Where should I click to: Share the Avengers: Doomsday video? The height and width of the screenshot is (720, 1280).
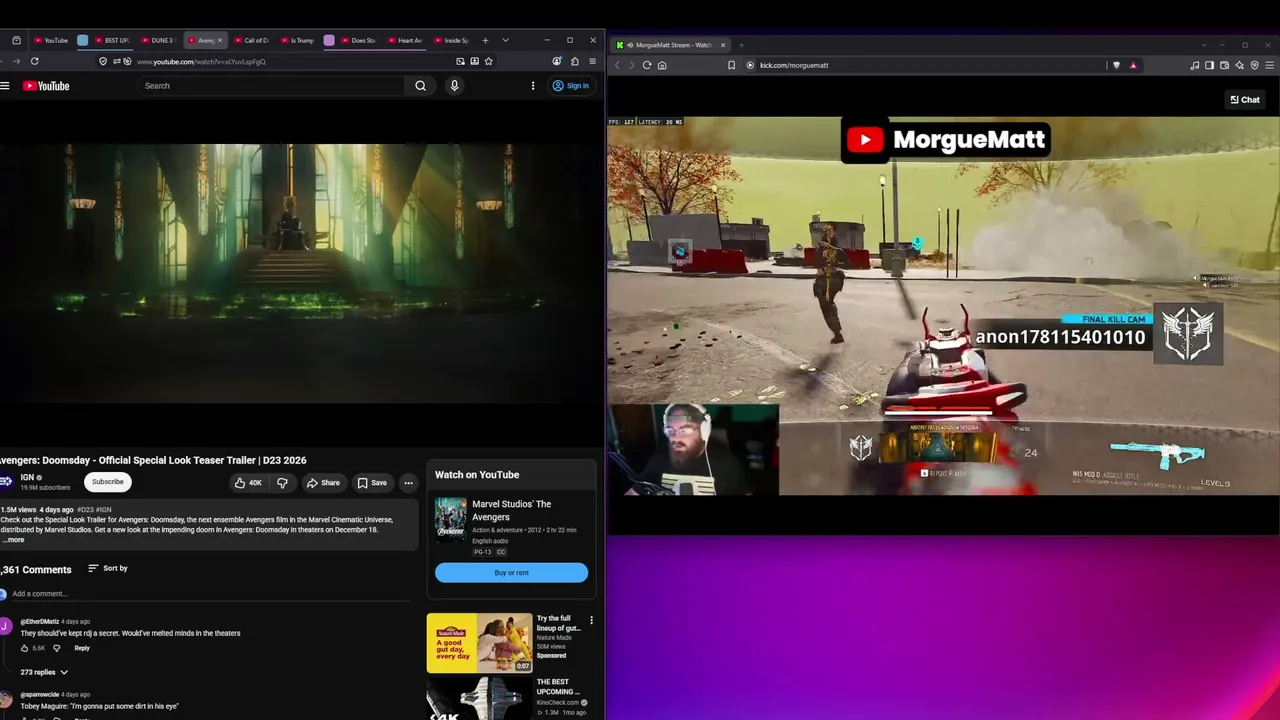pyautogui.click(x=323, y=483)
